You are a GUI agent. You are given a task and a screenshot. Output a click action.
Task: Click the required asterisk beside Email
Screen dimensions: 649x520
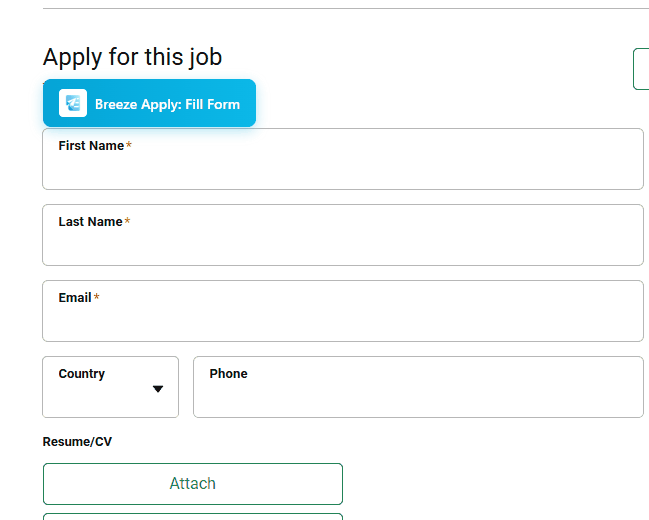(x=97, y=298)
